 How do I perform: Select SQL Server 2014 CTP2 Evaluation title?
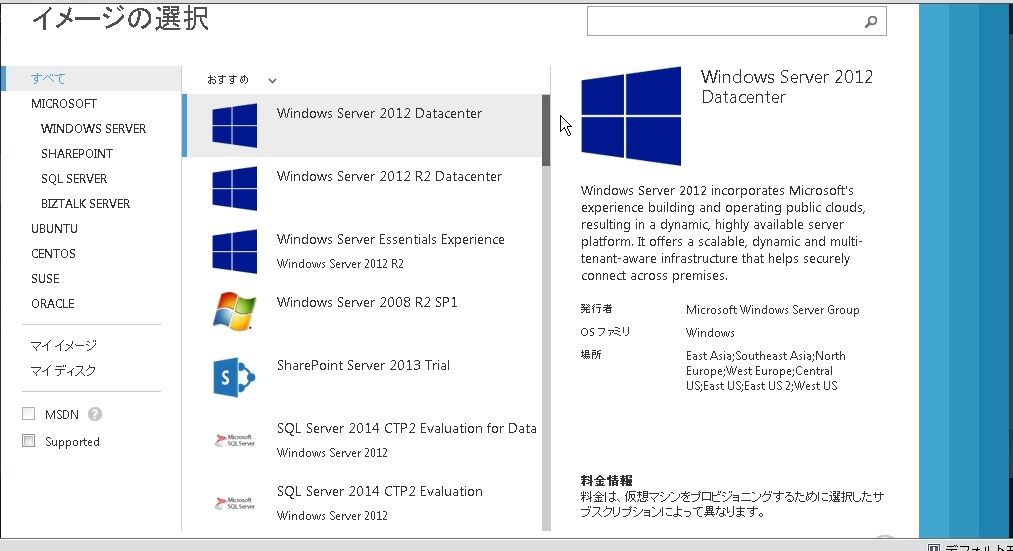tap(380, 491)
